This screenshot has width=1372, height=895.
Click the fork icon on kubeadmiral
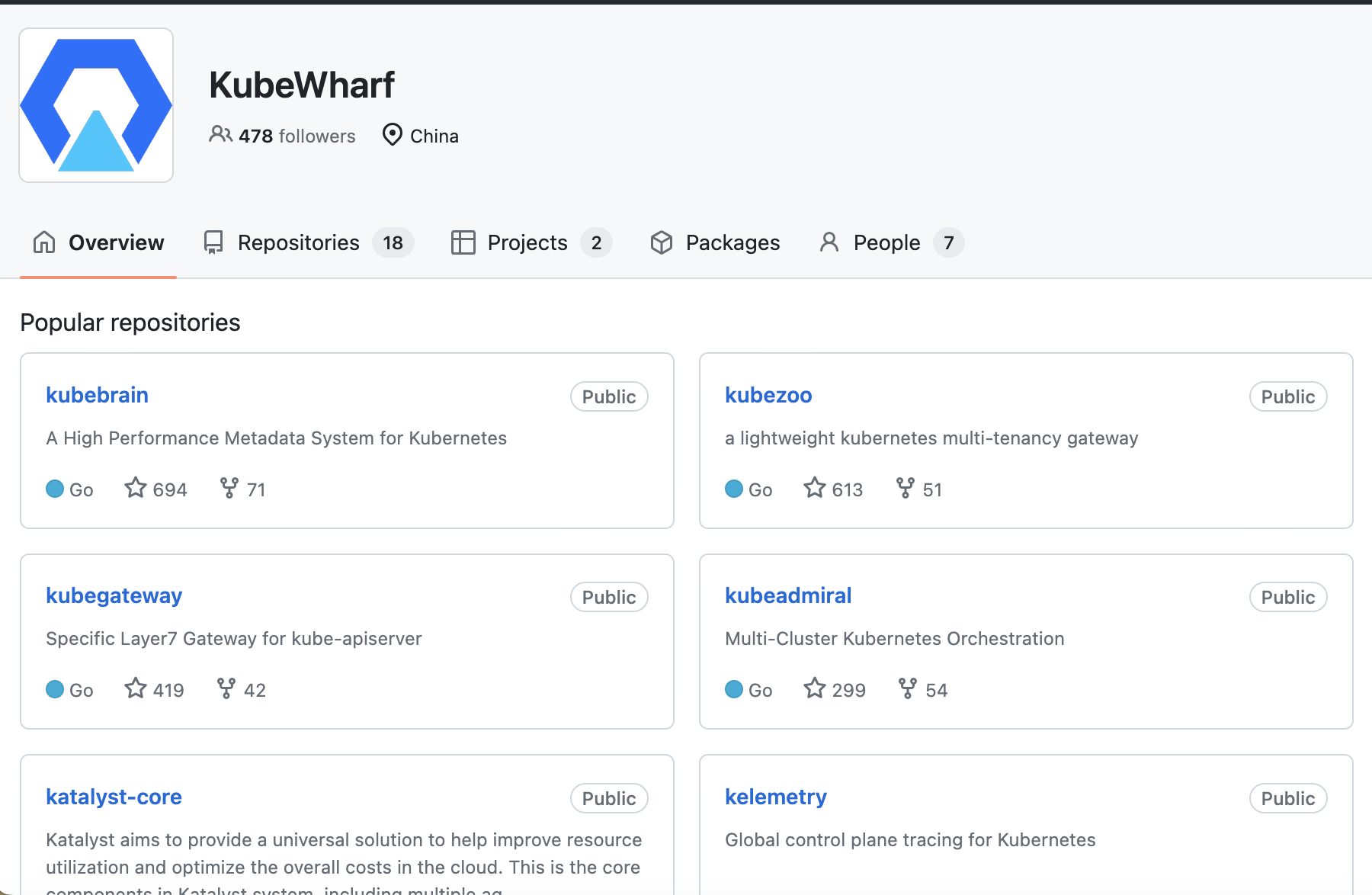click(x=907, y=688)
